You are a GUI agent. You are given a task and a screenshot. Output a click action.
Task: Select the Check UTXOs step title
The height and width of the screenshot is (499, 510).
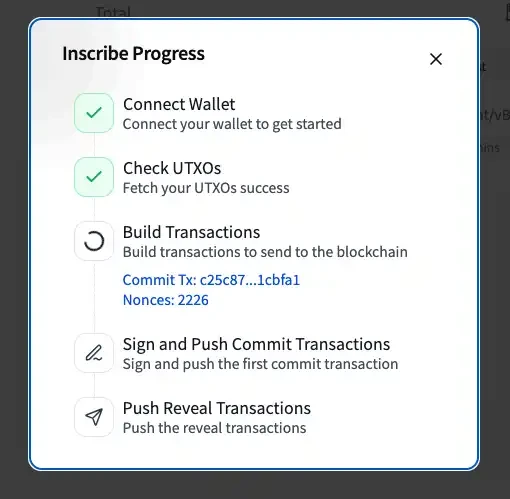click(x=172, y=168)
